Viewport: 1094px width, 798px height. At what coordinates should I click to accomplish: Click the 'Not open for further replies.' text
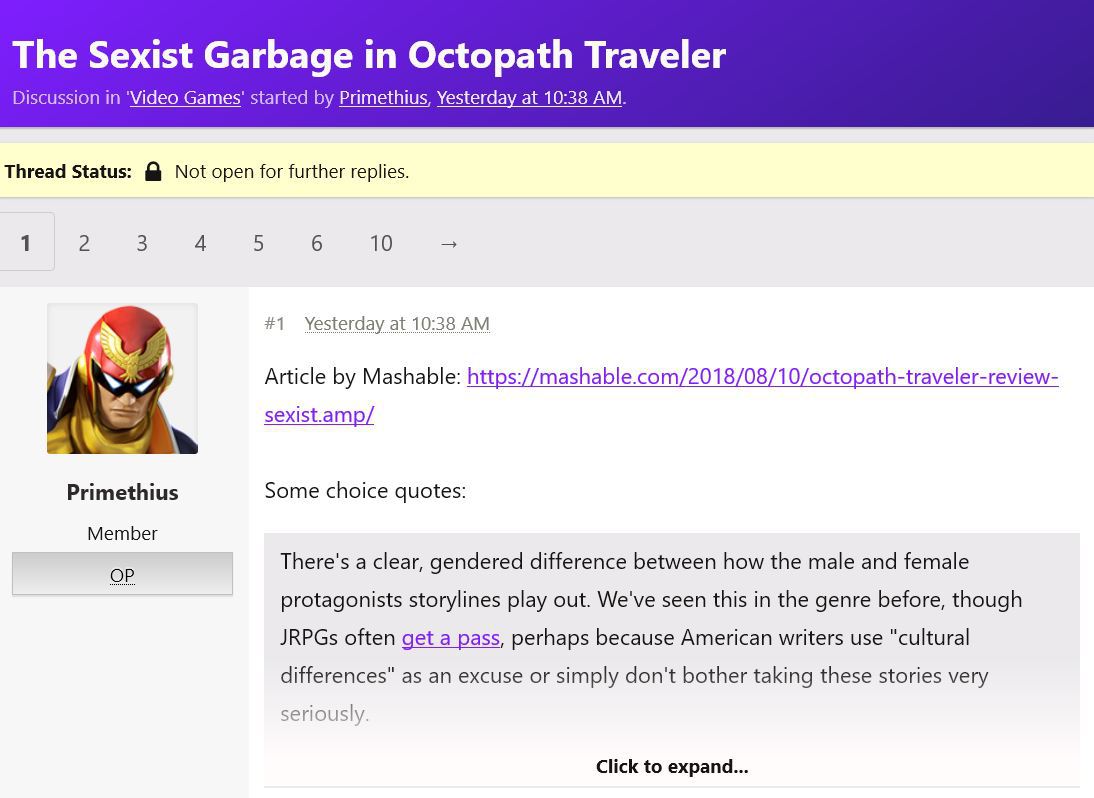292,172
